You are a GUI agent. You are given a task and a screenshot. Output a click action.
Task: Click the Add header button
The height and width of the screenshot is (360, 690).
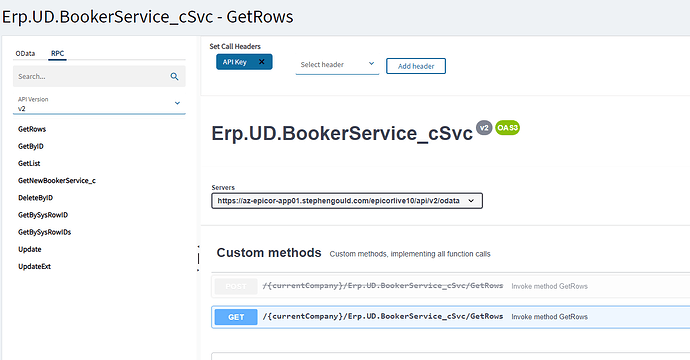[416, 66]
